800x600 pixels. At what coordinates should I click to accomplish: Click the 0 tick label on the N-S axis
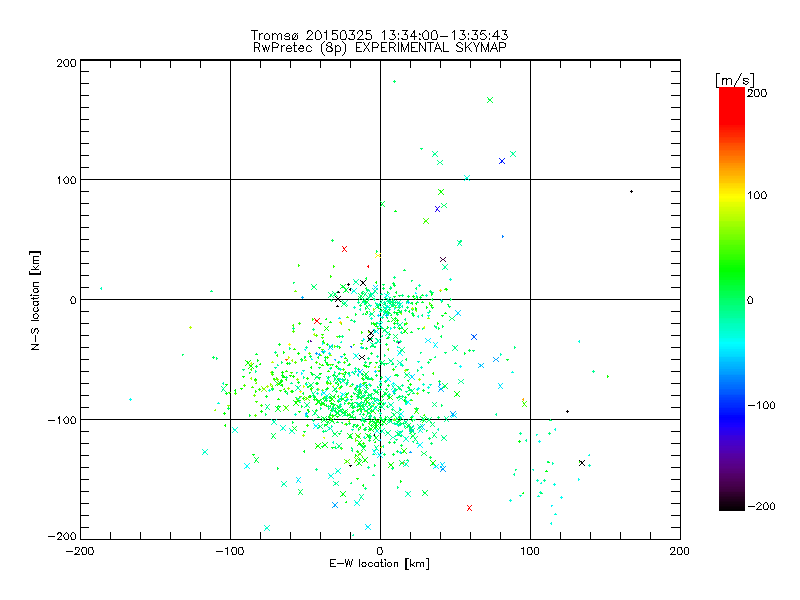(73, 300)
